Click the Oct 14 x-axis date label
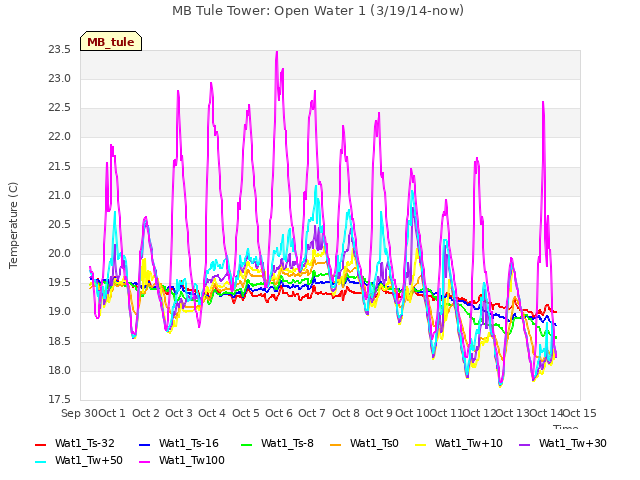Image resolution: width=640 pixels, height=480 pixels. (546, 413)
